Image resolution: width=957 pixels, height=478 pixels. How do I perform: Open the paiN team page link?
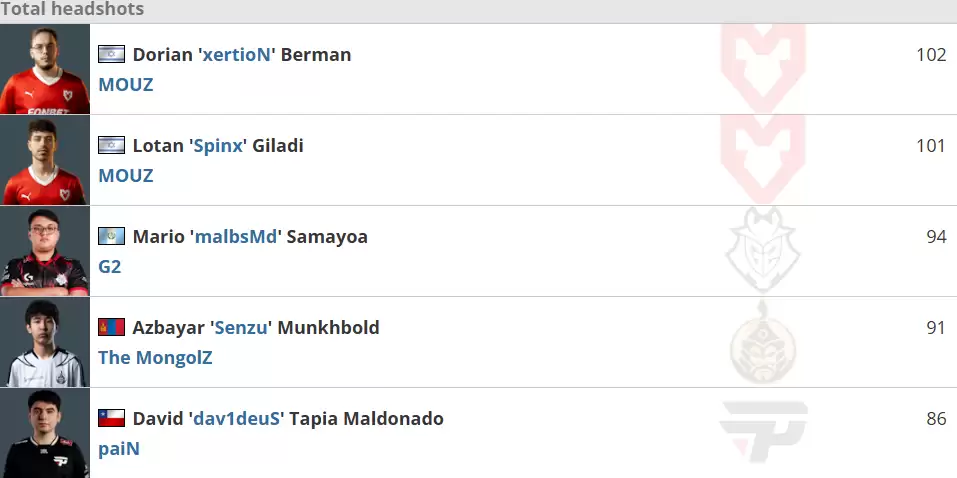119,449
